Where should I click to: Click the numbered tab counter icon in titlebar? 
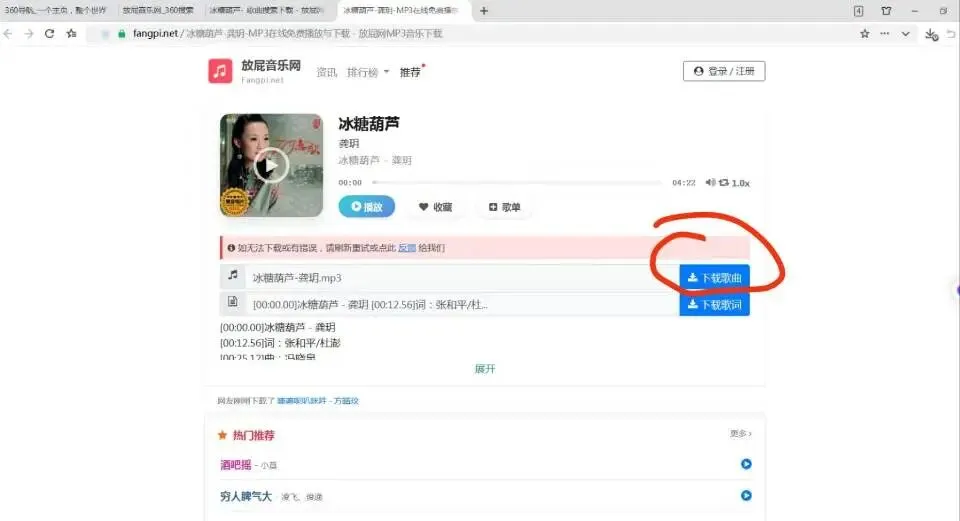tap(858, 11)
